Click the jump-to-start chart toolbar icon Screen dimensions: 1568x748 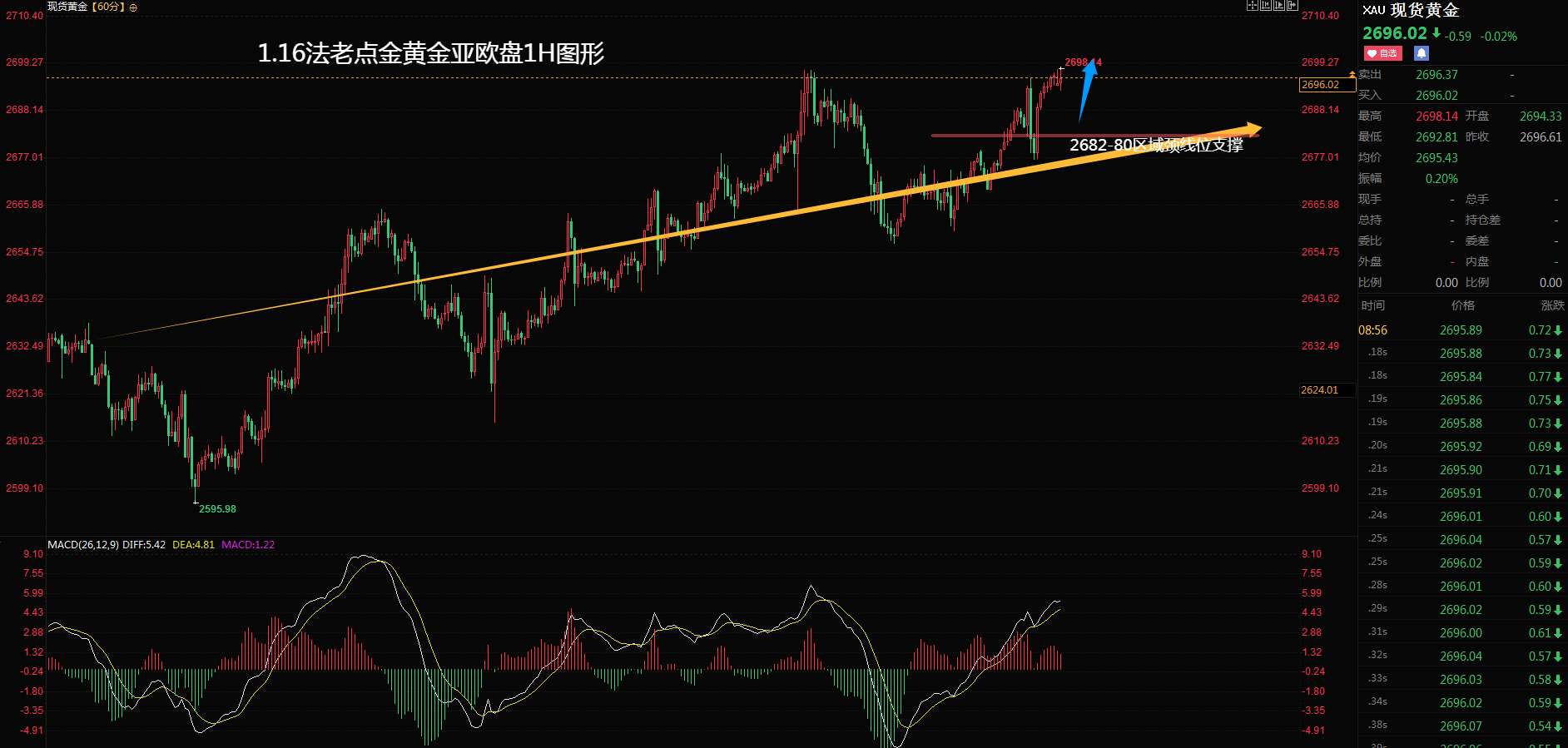coord(1266,5)
